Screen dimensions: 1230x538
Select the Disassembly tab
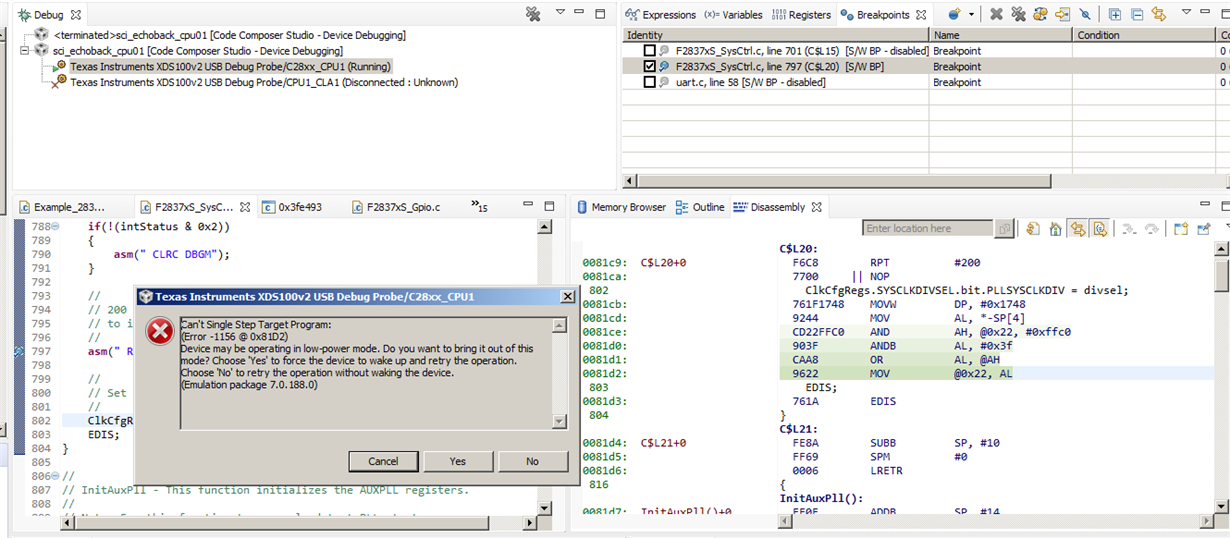click(x=769, y=207)
